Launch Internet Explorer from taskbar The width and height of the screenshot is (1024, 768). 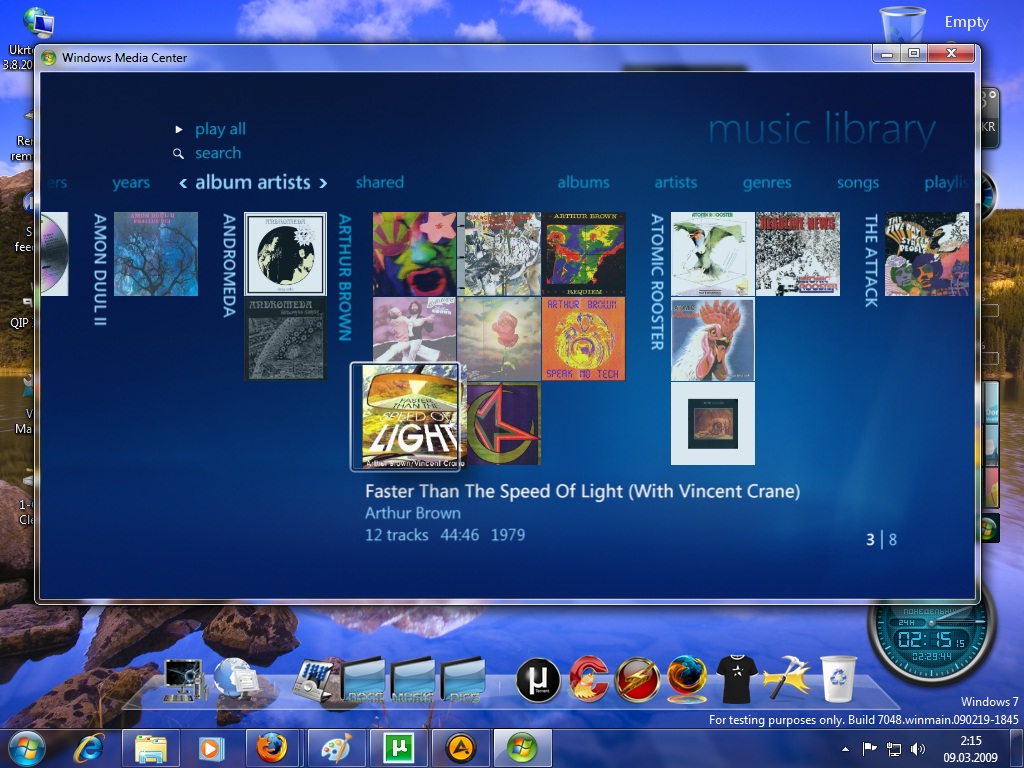coord(89,748)
